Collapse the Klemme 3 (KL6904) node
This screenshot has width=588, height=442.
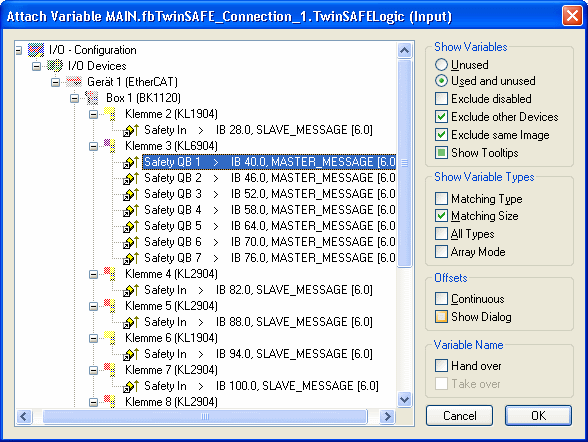(x=93, y=146)
